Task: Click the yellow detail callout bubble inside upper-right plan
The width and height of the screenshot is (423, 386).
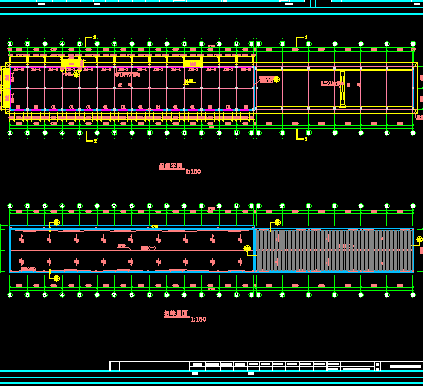Action: point(276,79)
